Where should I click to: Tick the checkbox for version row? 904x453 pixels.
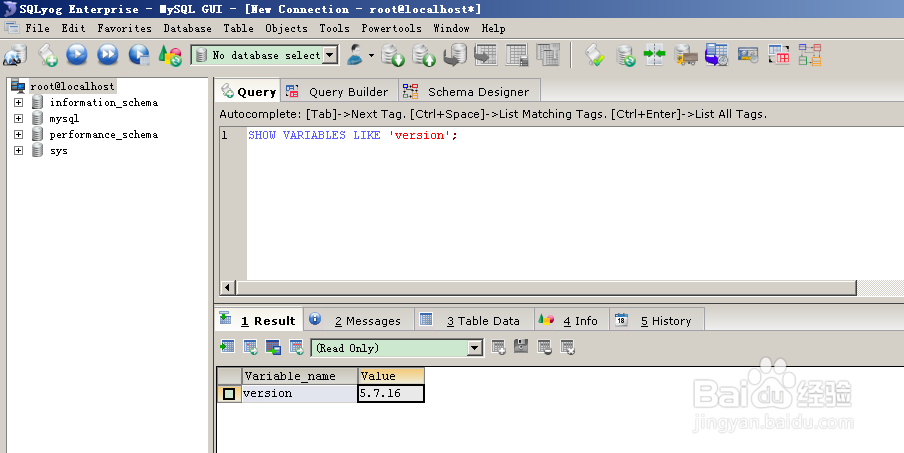229,394
